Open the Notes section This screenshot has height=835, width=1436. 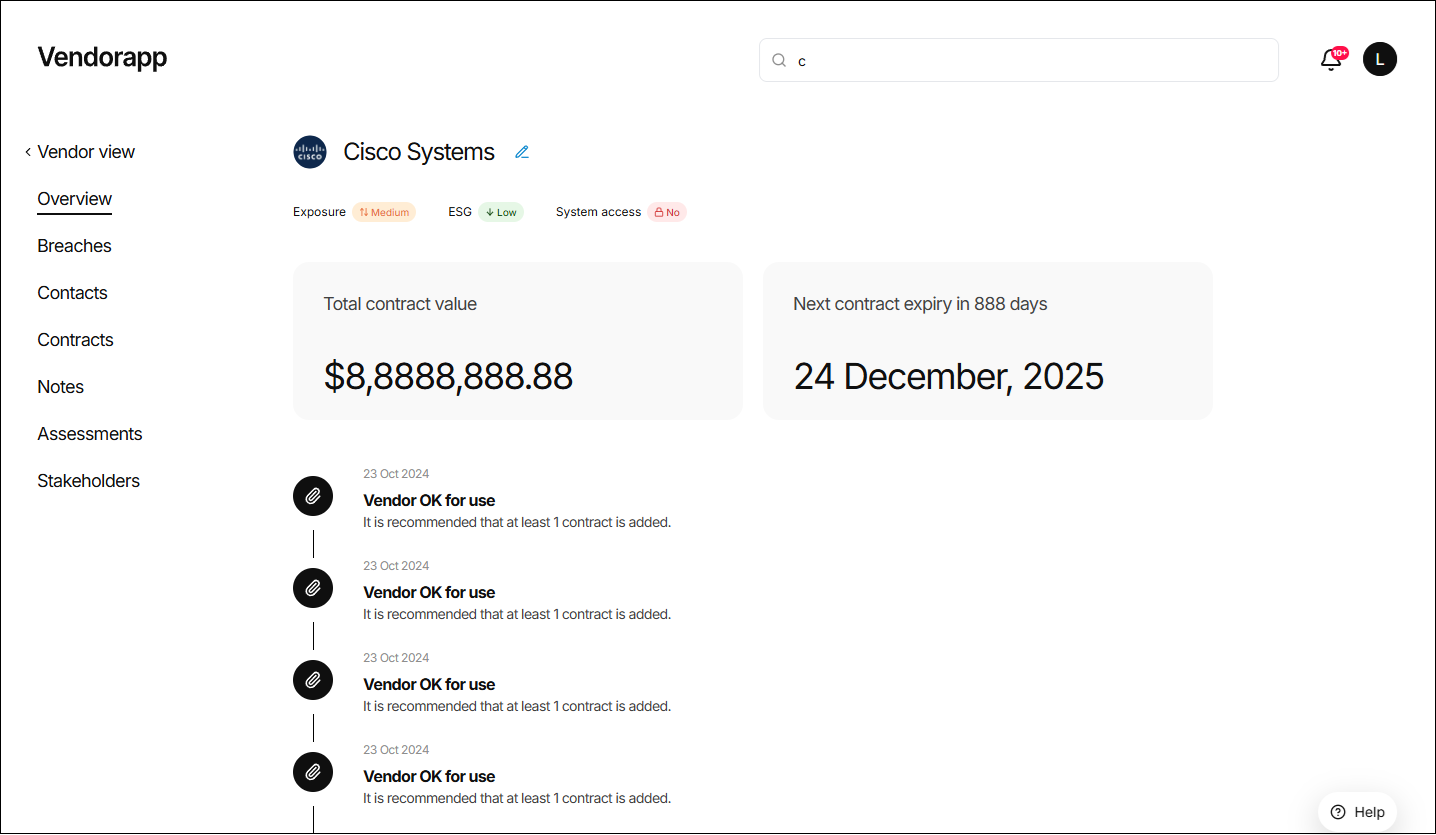[60, 387]
